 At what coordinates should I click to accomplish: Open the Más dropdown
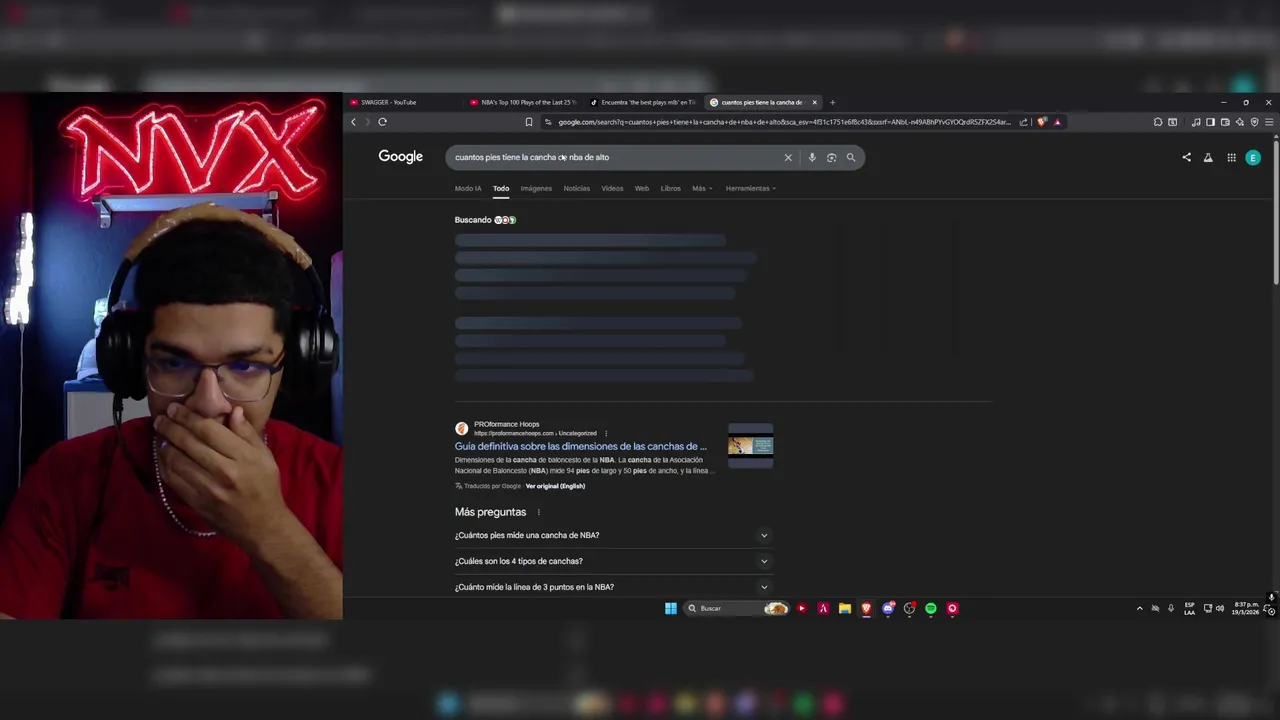(702, 188)
